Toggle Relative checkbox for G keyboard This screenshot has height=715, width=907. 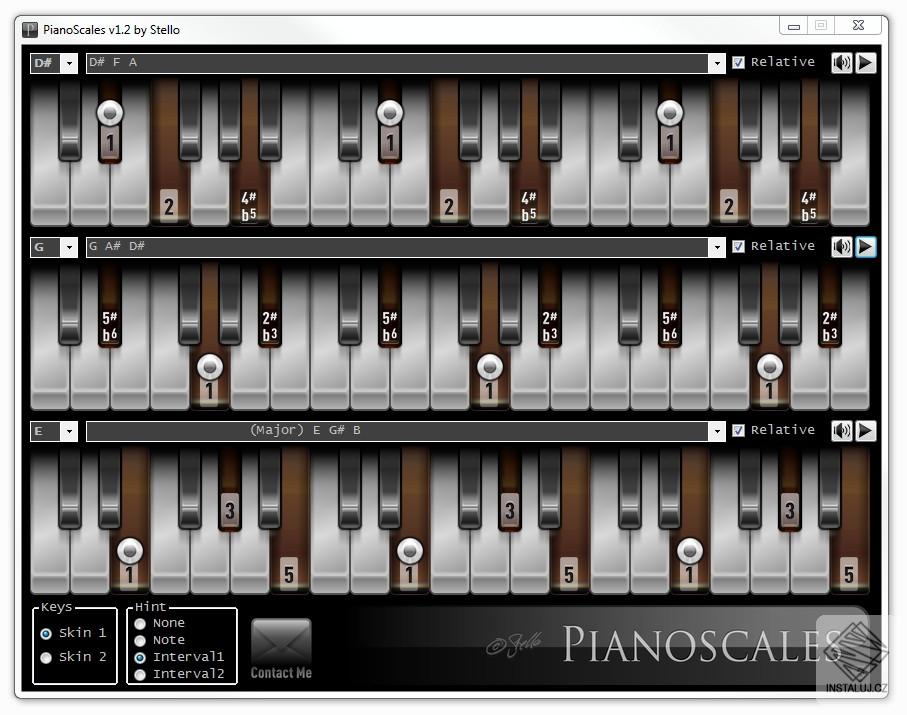tap(738, 246)
